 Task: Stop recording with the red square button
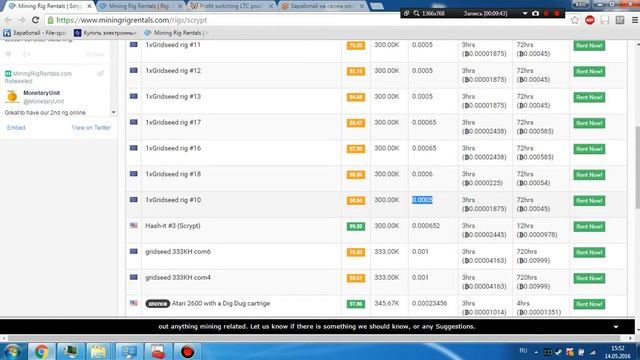tap(557, 13)
